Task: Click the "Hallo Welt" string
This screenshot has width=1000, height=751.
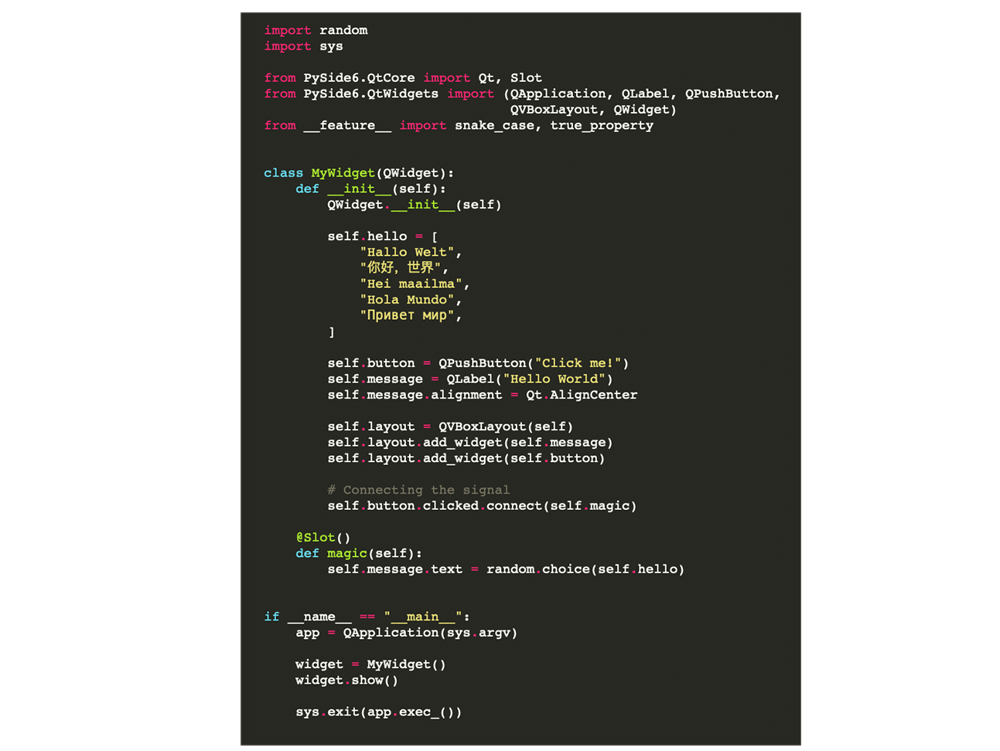Action: pos(408,252)
